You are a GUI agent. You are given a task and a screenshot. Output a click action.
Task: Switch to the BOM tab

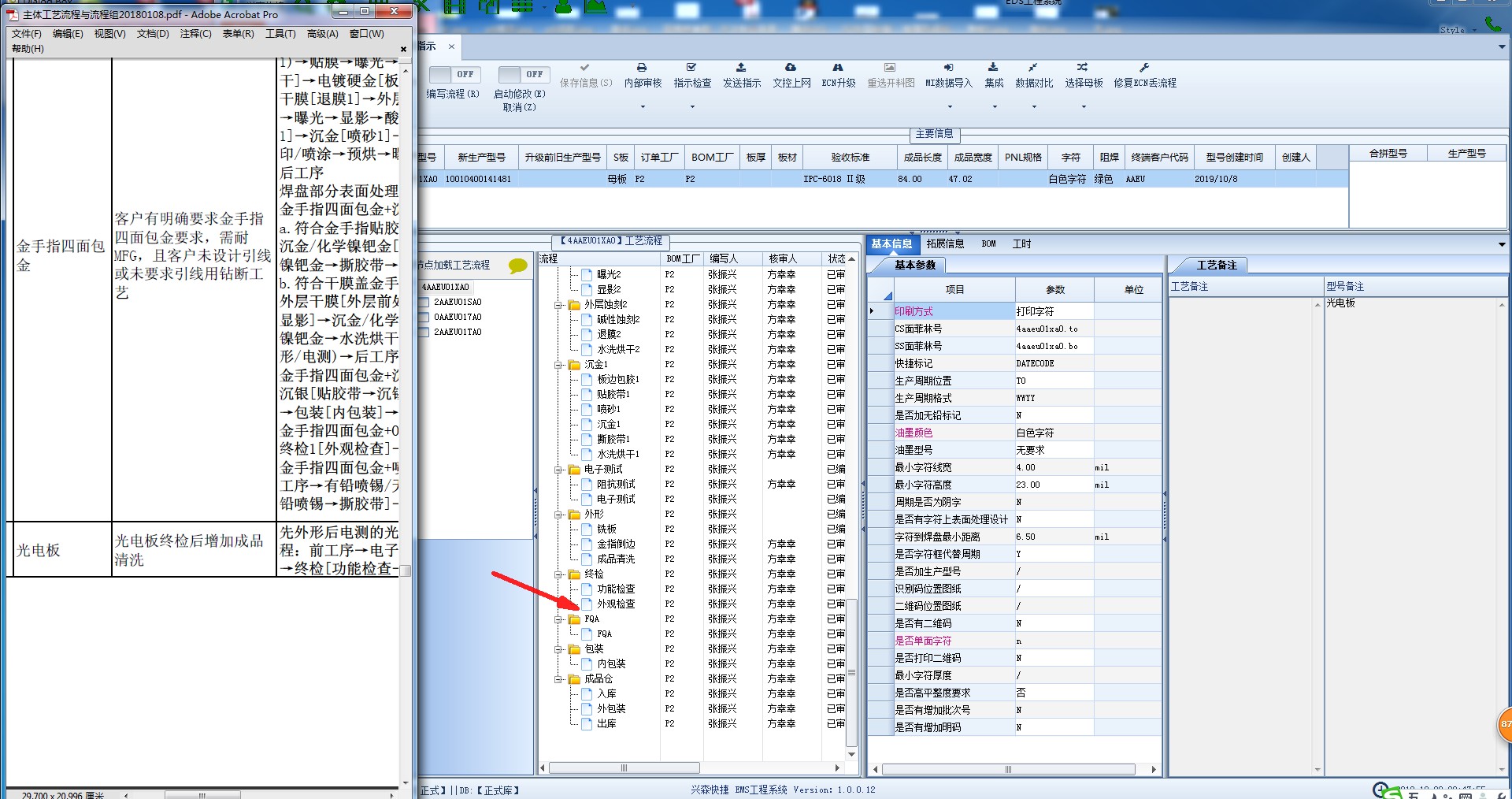tap(988, 244)
